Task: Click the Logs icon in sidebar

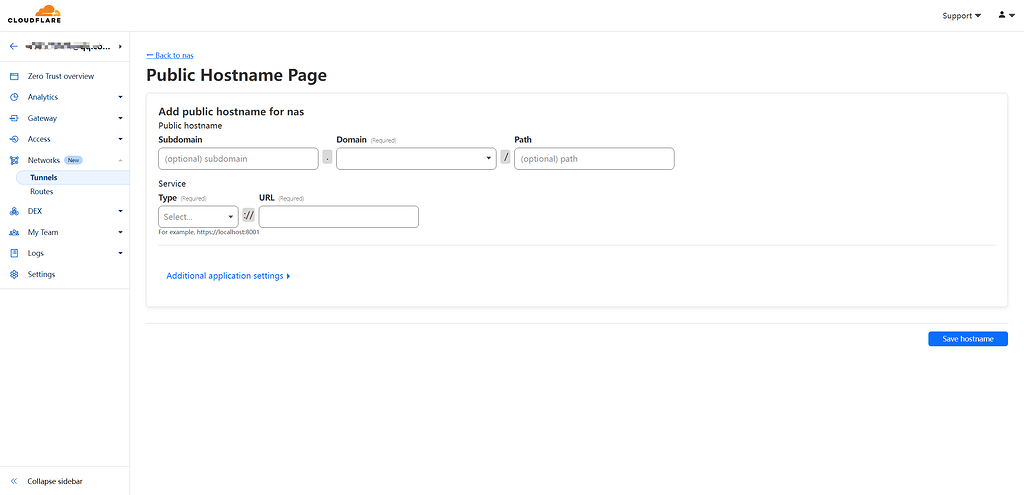Action: 14,253
